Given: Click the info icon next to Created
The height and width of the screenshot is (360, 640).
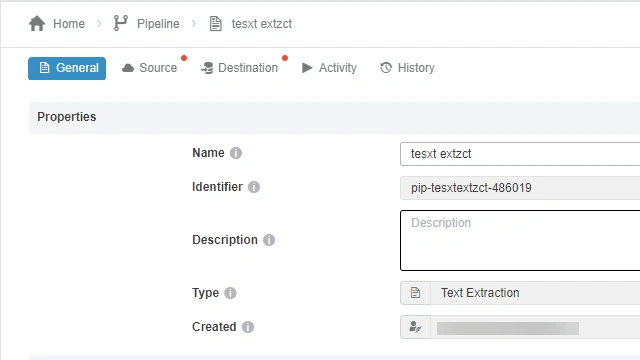Looking at the screenshot, I should pyautogui.click(x=248, y=327).
